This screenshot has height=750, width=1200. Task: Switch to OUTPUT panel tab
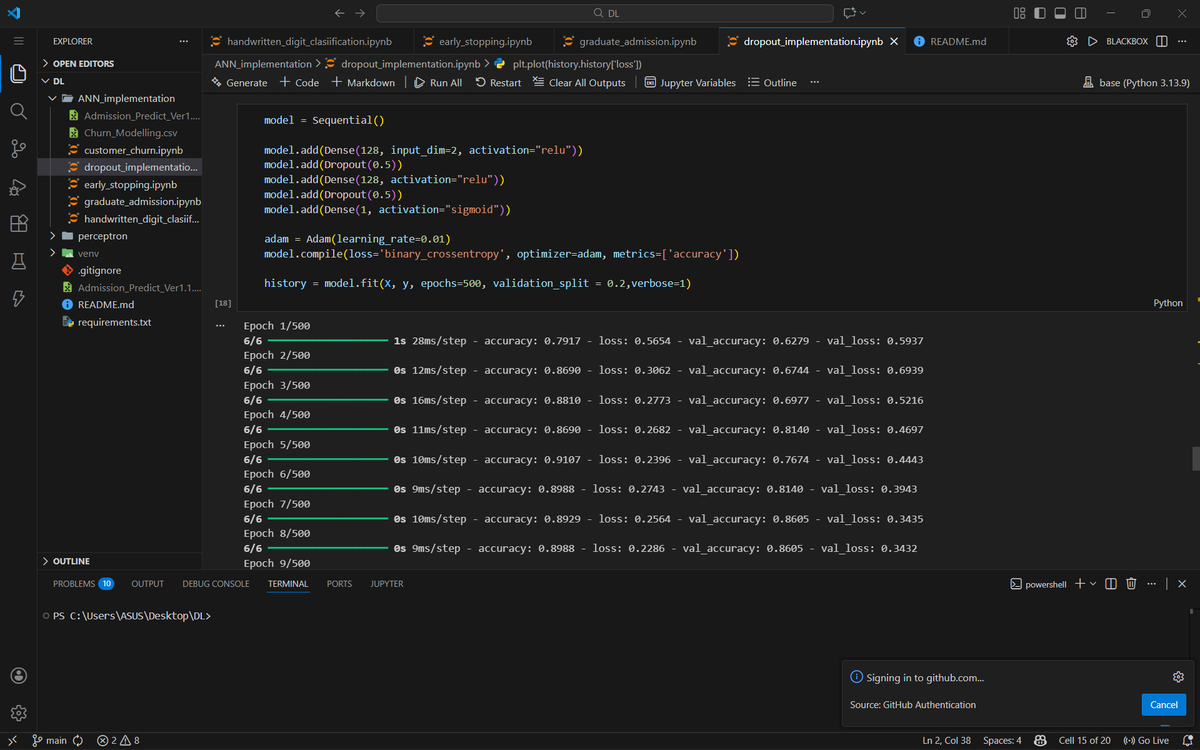(147, 583)
